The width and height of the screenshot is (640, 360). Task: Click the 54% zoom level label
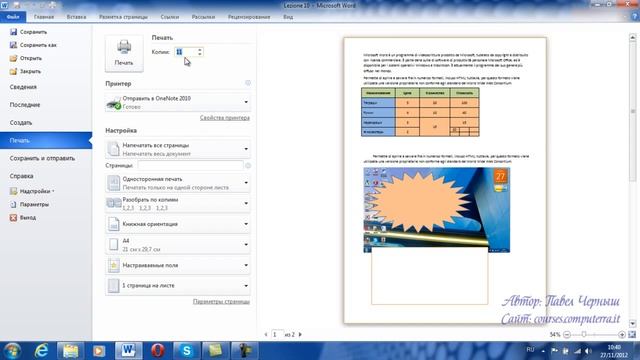coord(555,334)
